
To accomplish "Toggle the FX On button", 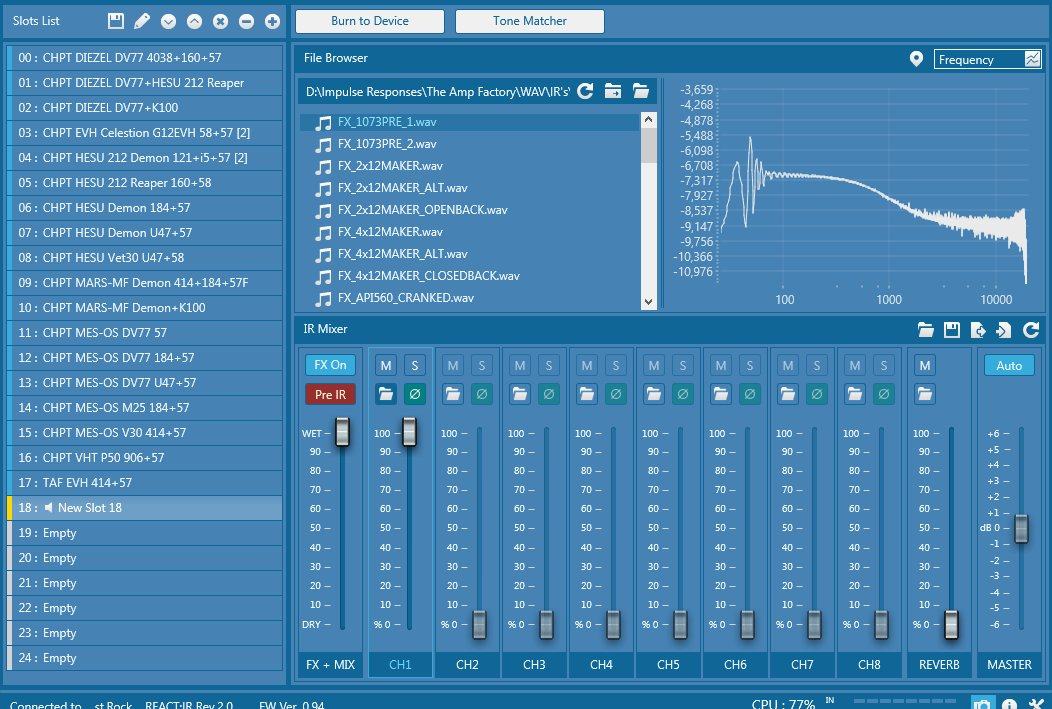I will pyautogui.click(x=330, y=365).
